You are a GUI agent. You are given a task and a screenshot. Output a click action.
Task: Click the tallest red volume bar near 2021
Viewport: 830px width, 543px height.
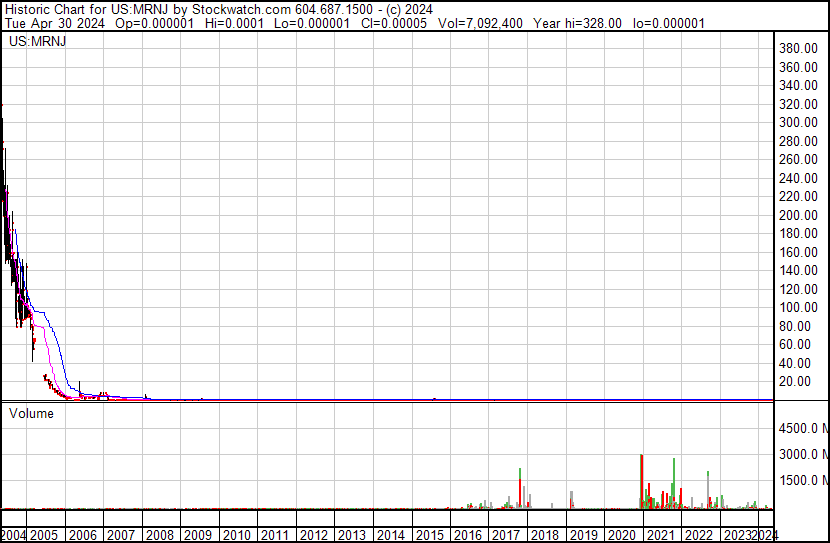[x=641, y=481]
